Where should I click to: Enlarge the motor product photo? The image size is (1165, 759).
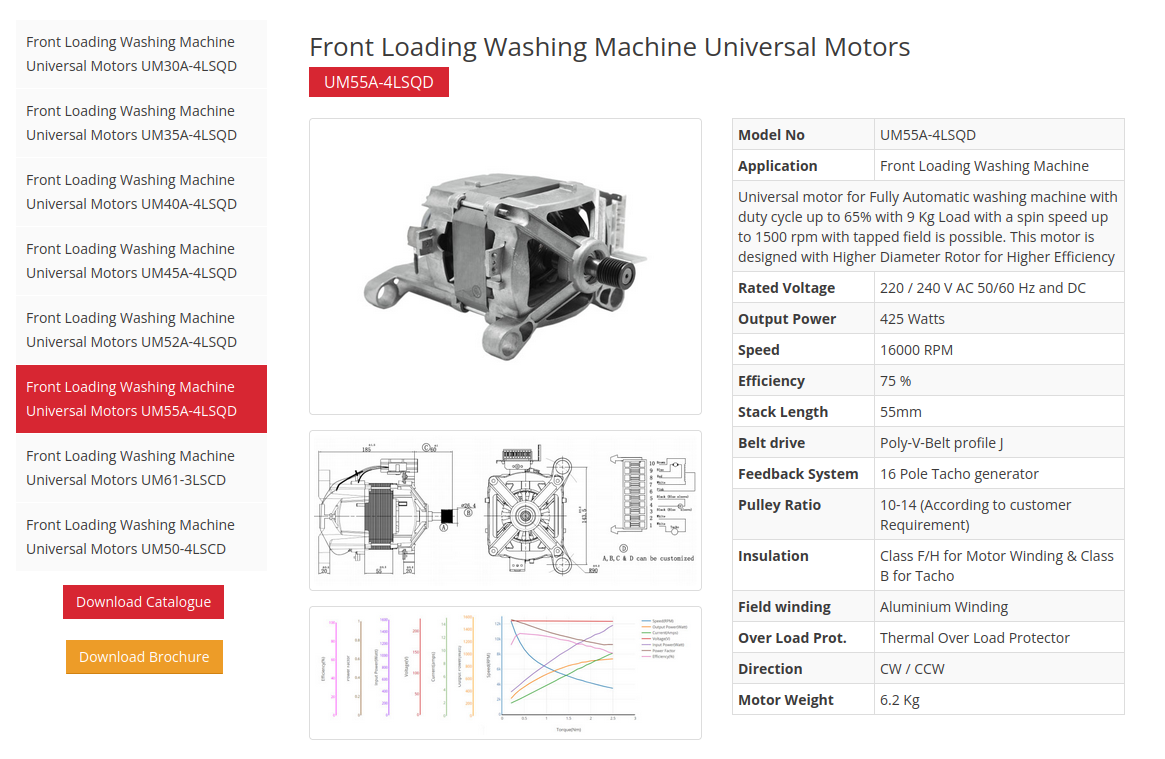coord(505,267)
